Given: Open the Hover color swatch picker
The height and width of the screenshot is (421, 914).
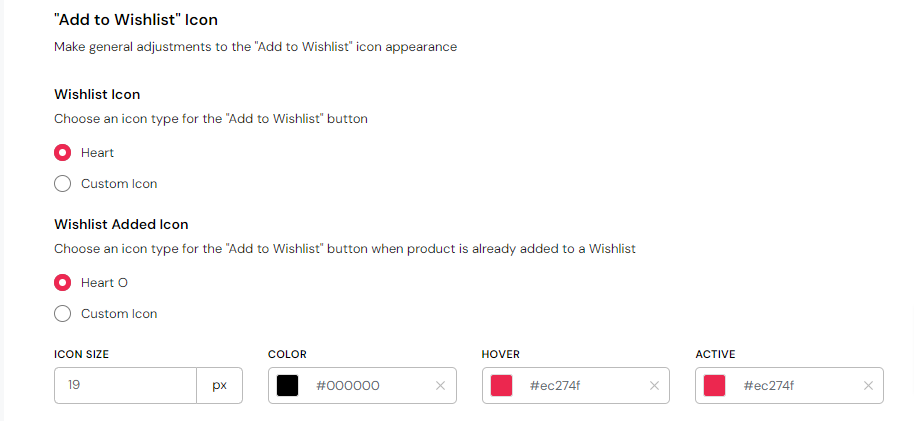Looking at the screenshot, I should point(502,385).
